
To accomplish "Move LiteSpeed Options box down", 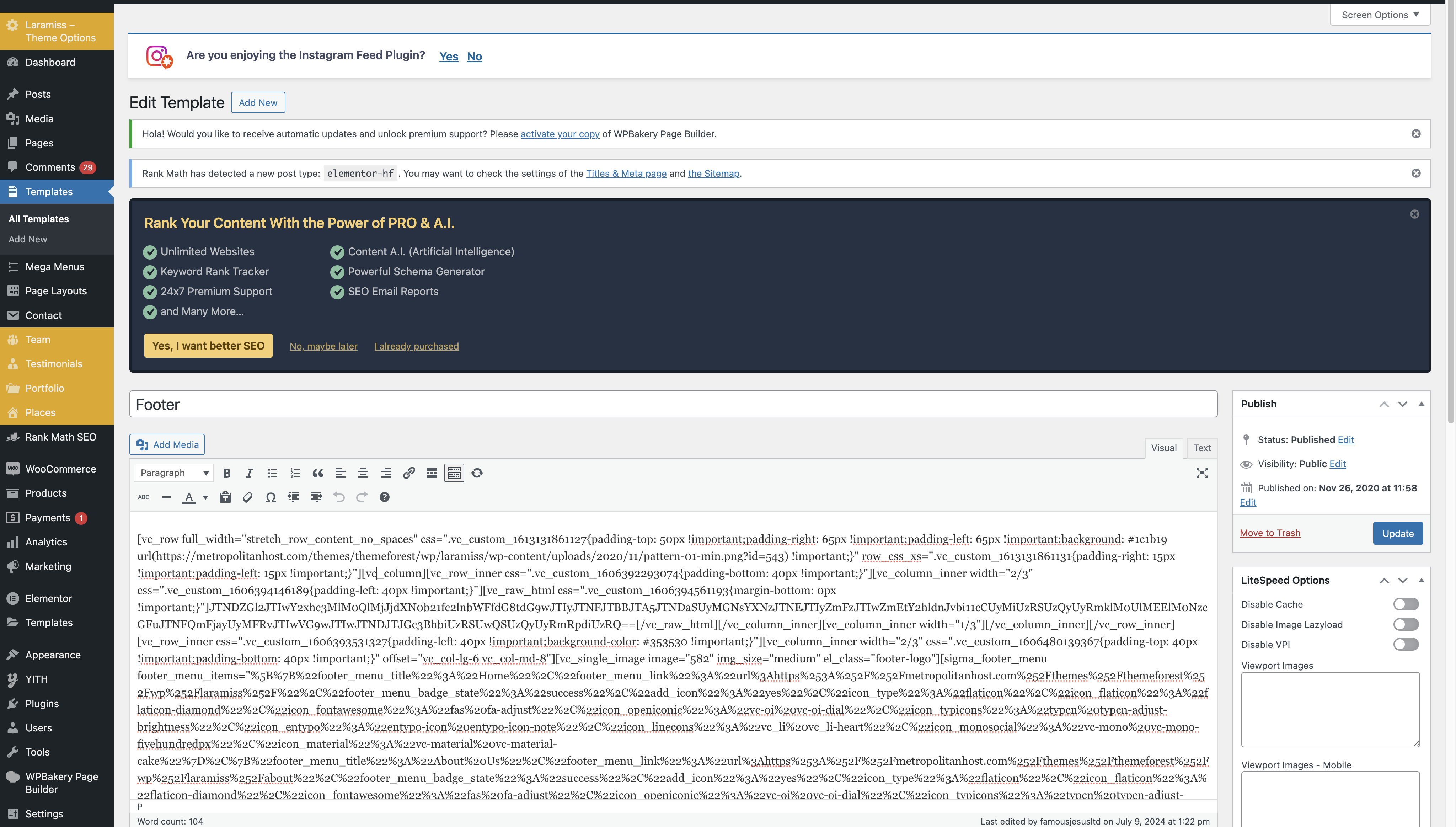I will tap(1403, 581).
